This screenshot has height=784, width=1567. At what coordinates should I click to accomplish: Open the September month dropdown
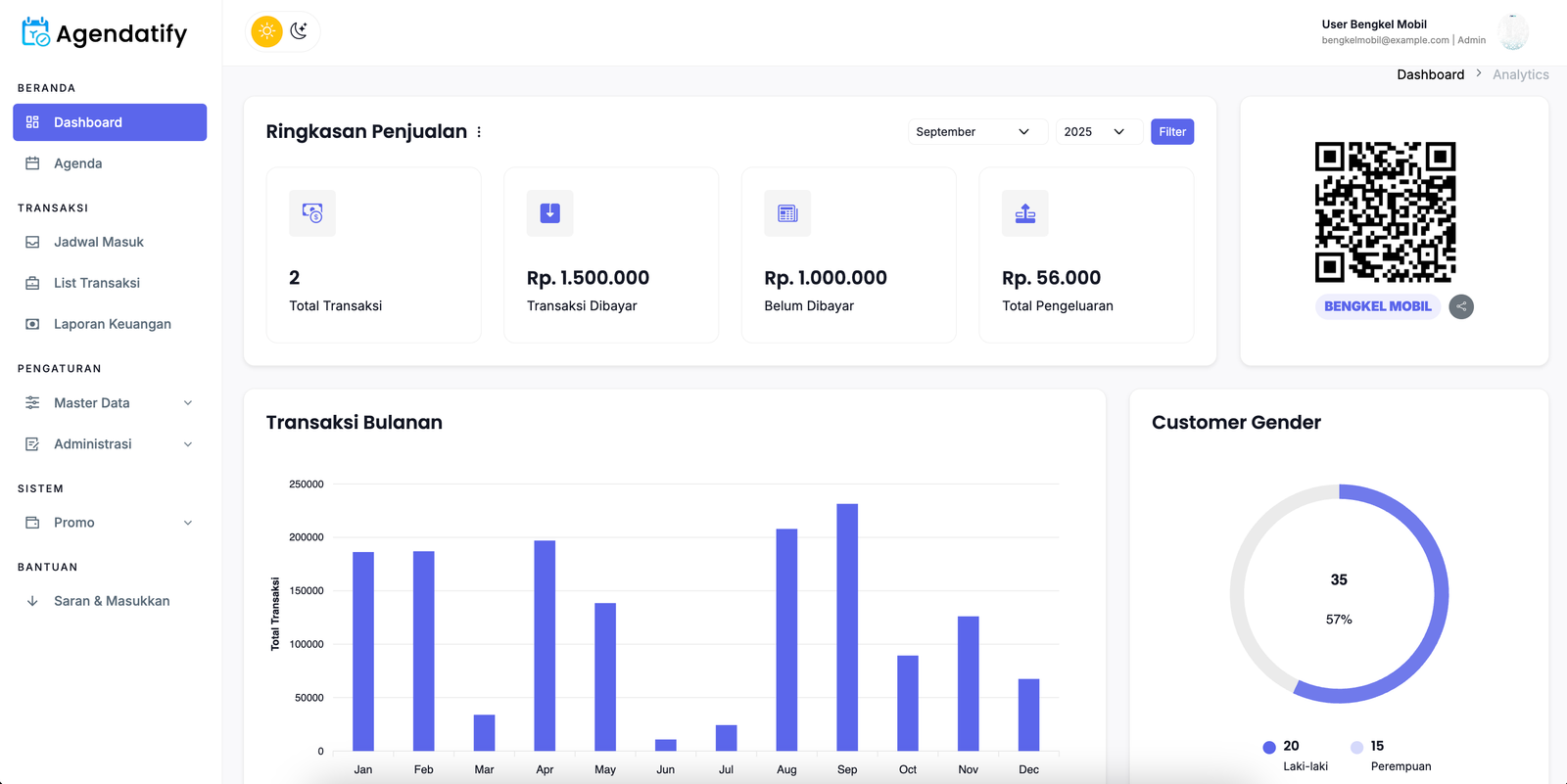tap(973, 132)
